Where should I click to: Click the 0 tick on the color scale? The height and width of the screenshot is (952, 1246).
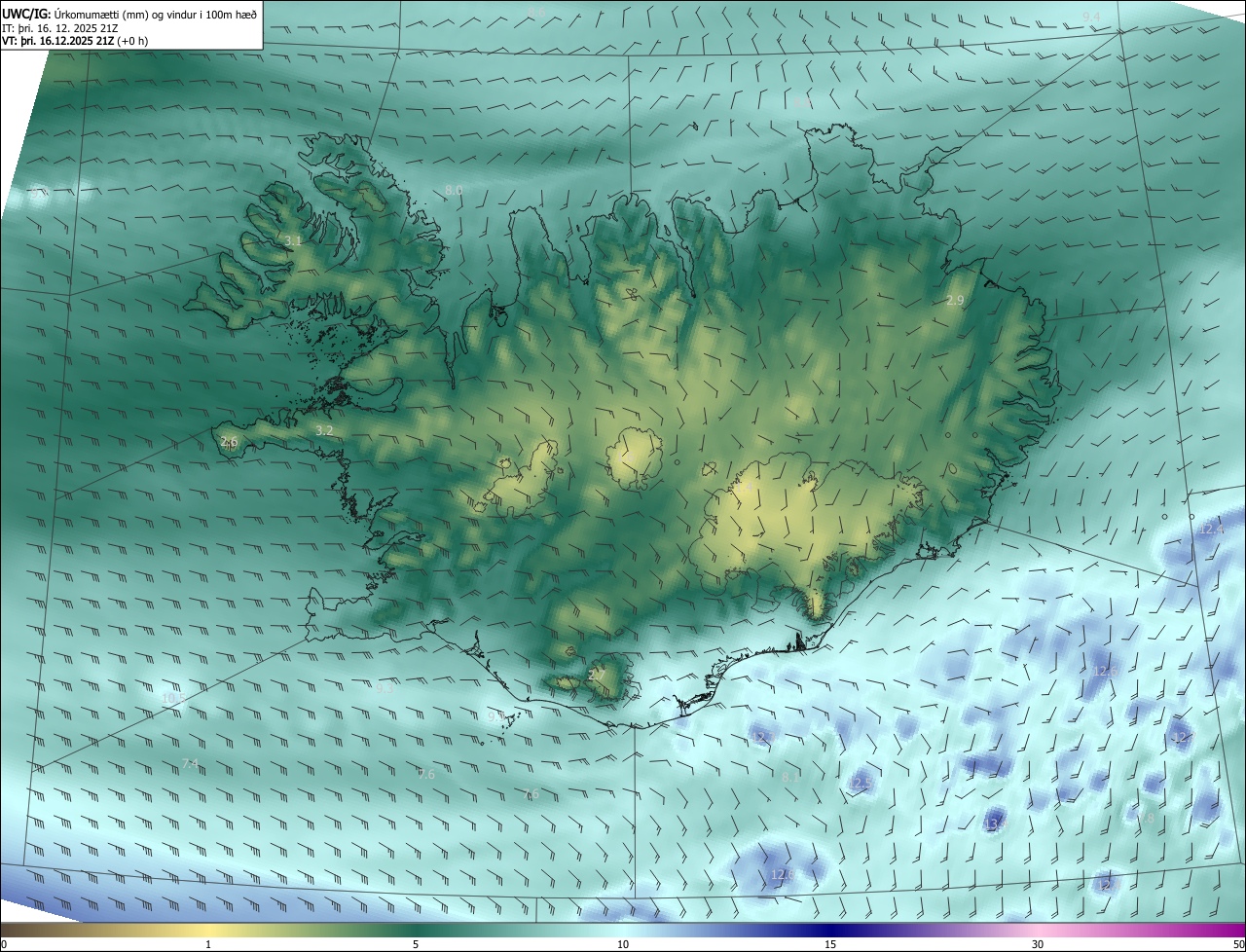click(x=4, y=944)
